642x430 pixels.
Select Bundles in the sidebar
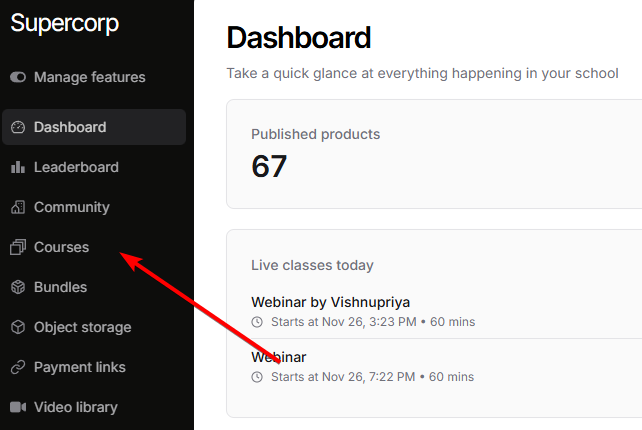[x=60, y=287]
